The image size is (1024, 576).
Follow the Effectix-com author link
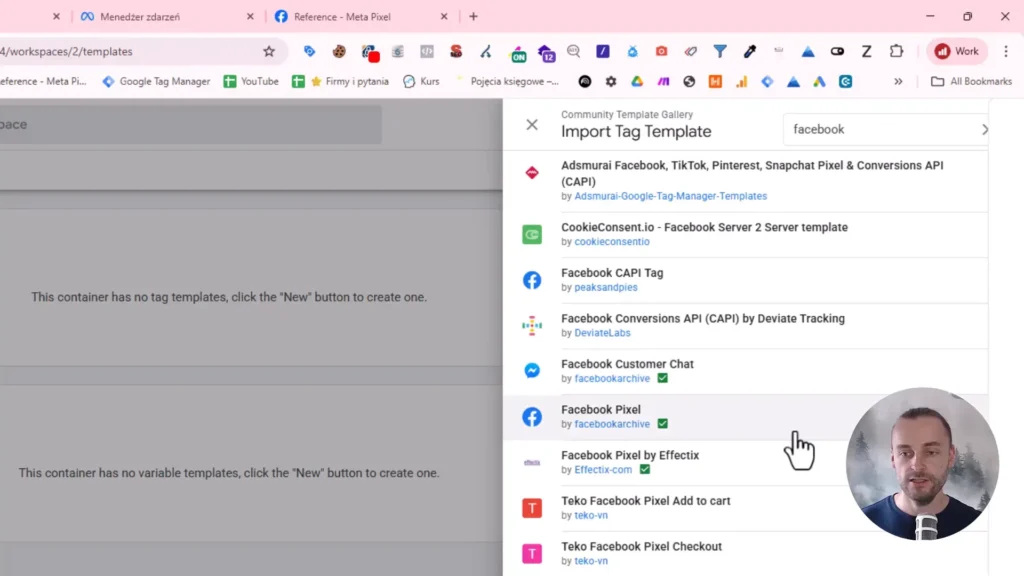603,470
